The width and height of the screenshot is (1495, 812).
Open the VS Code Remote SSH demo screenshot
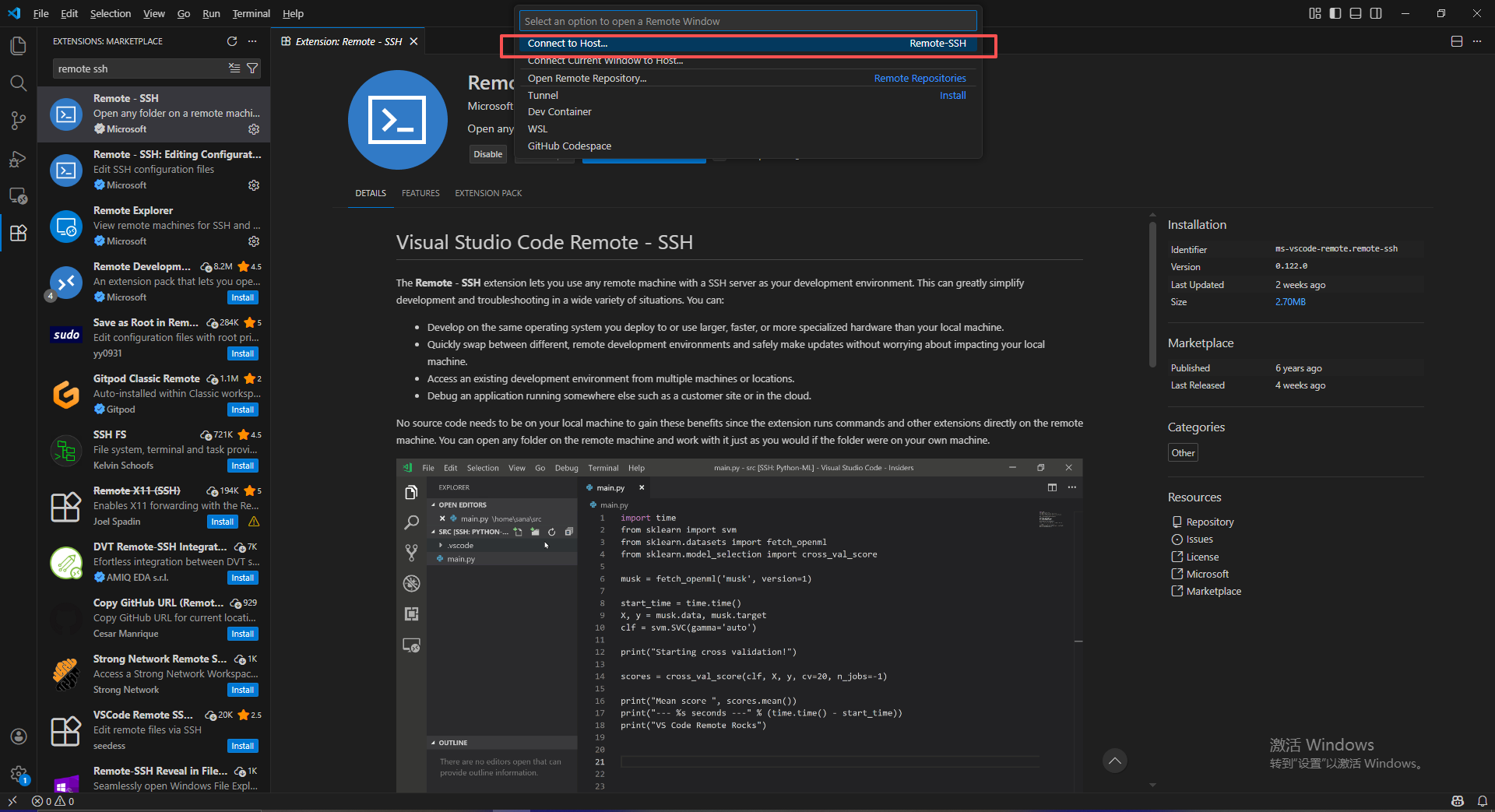tap(739, 626)
